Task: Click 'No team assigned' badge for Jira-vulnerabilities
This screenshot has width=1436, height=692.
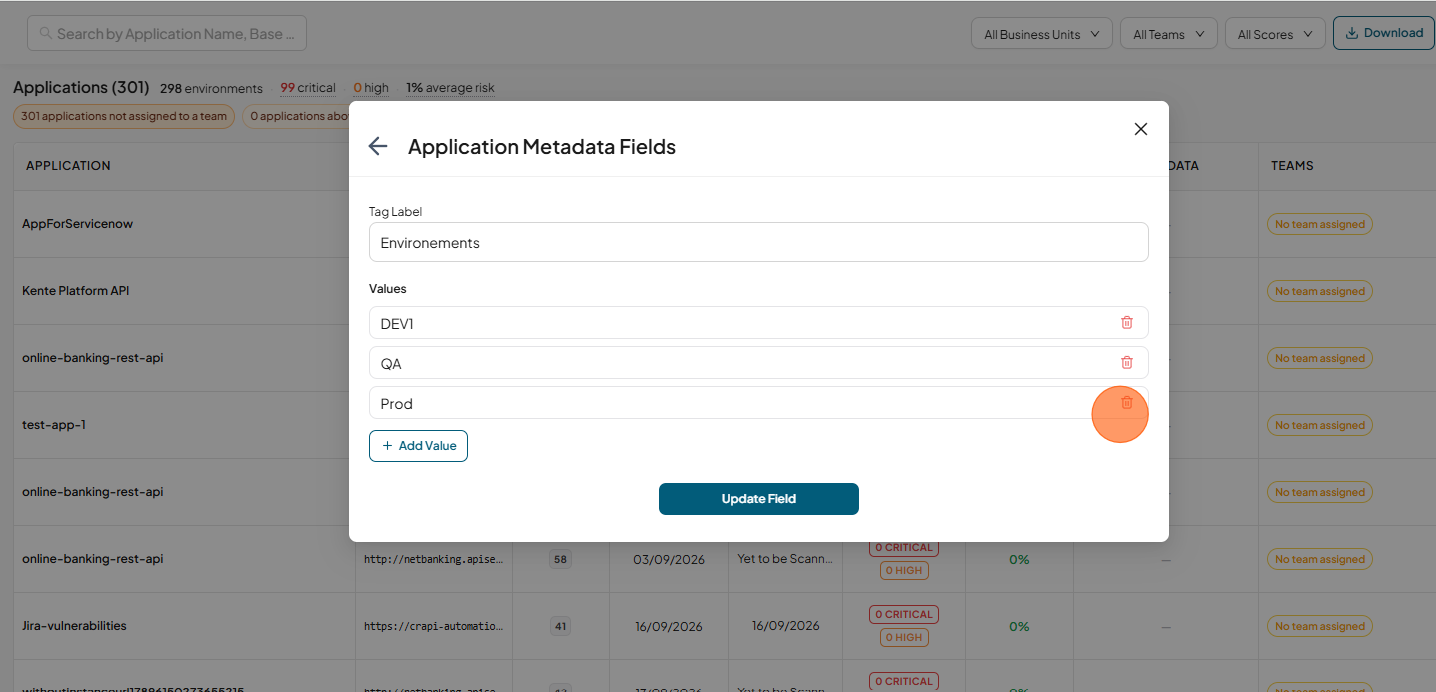Action: coord(1320,626)
